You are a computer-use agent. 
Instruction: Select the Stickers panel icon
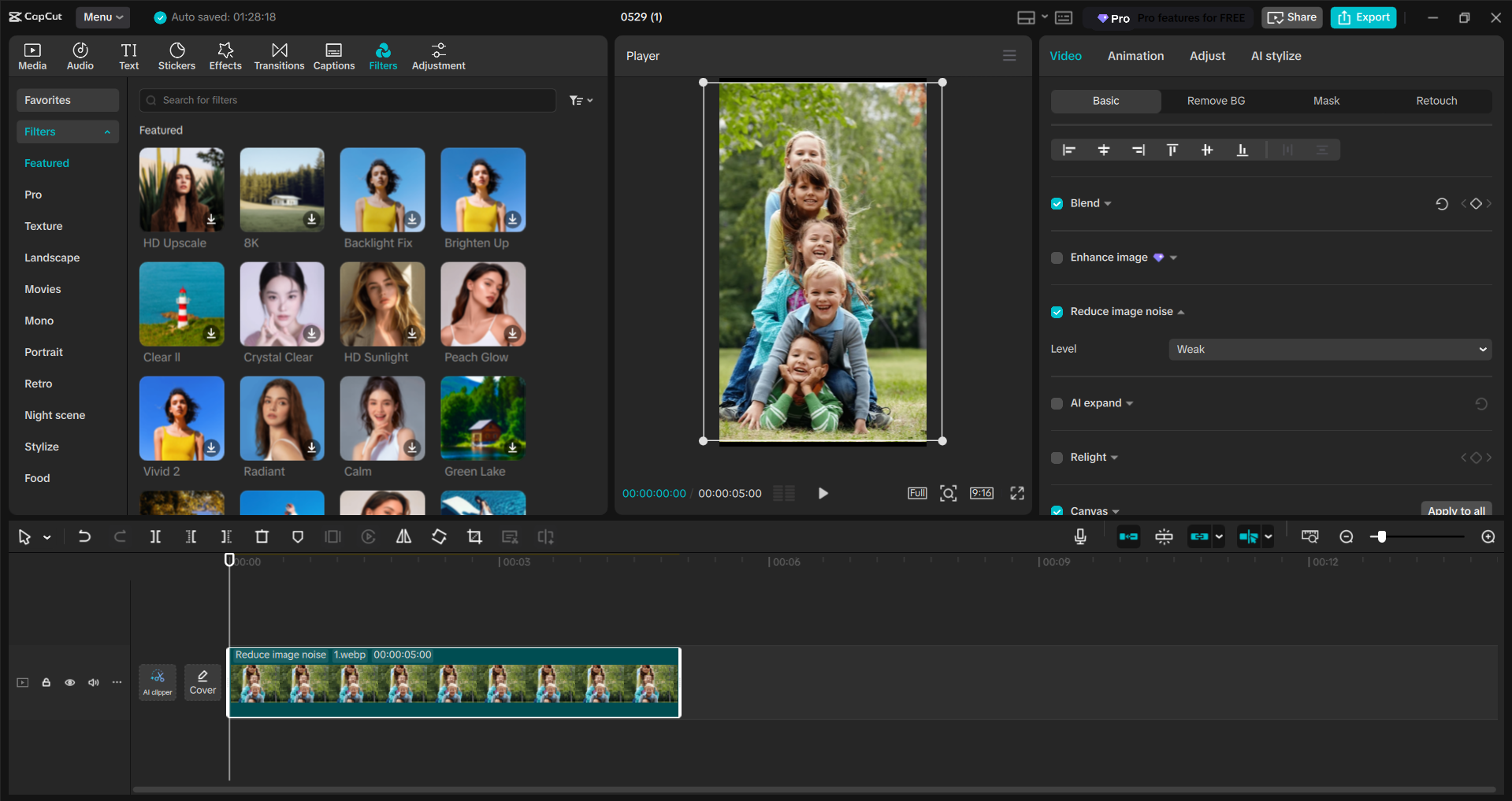coord(176,55)
